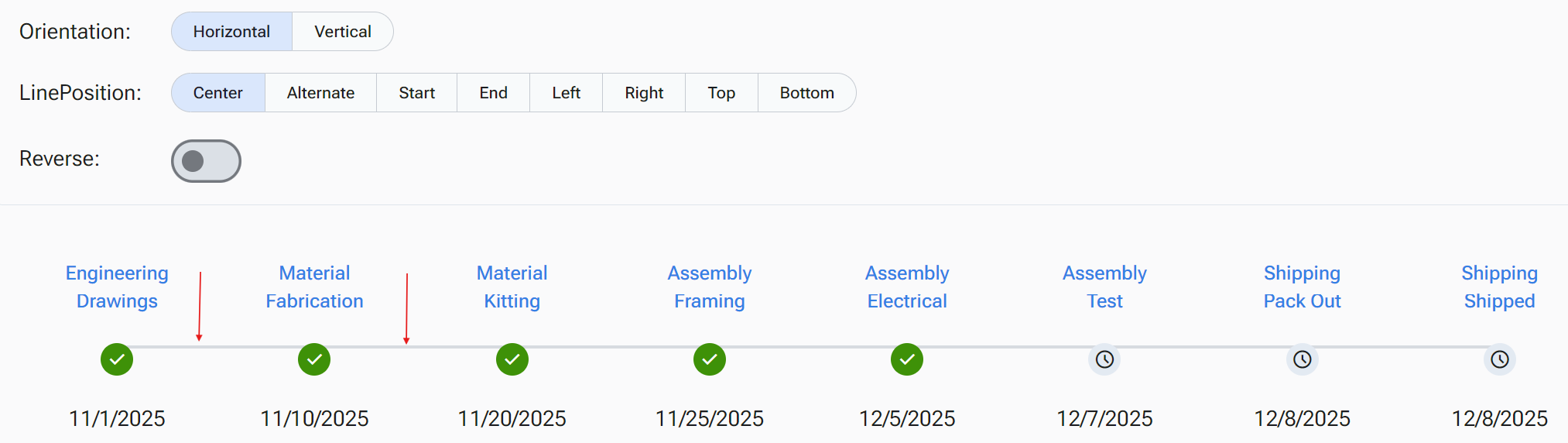
Task: Click the Material Kitting green checkmark icon
Action: click(x=512, y=359)
